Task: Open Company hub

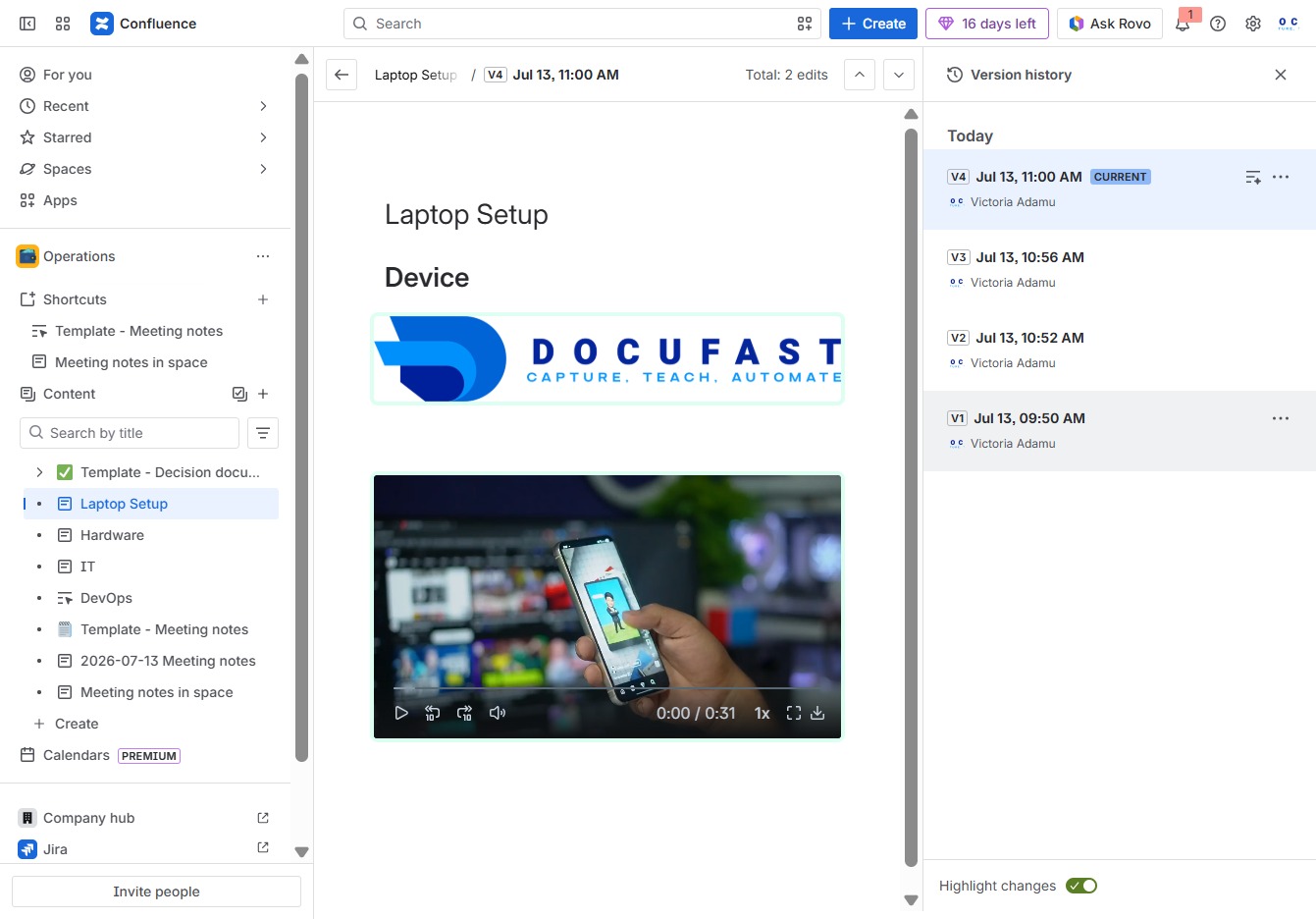Action: pos(88,818)
